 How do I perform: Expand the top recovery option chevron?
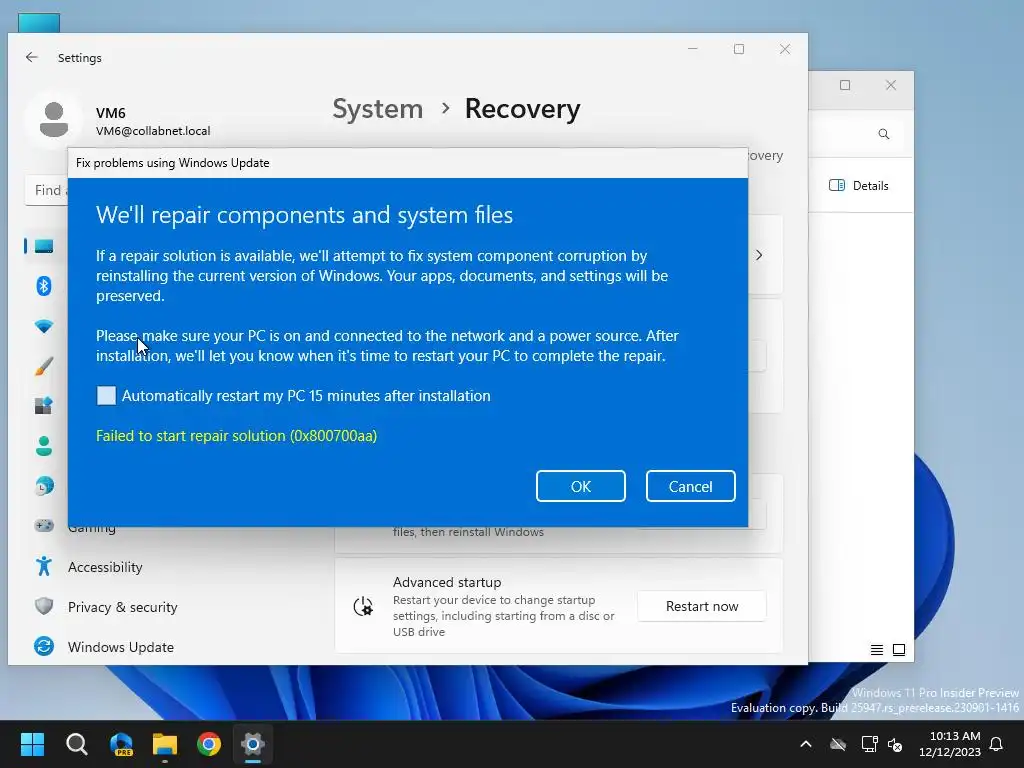click(x=759, y=255)
